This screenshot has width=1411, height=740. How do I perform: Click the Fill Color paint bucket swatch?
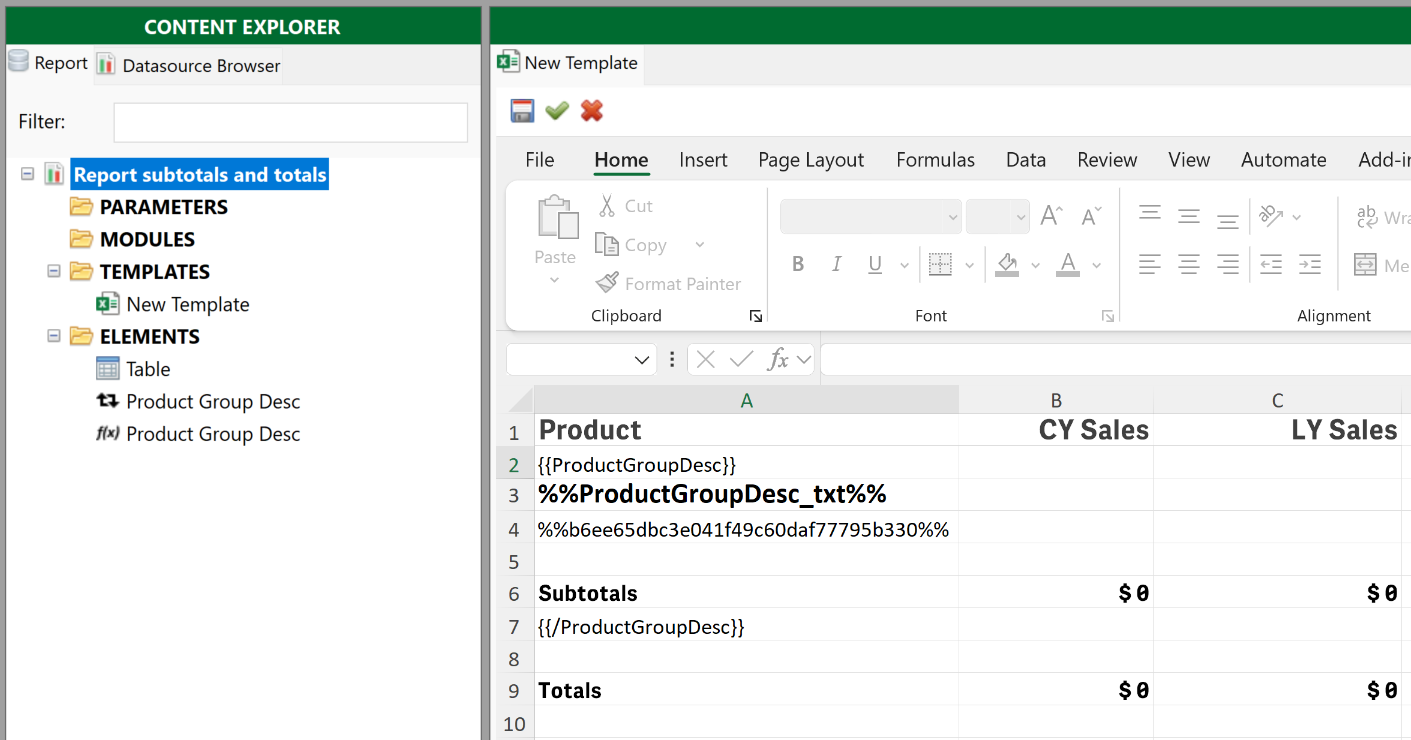tap(1007, 265)
